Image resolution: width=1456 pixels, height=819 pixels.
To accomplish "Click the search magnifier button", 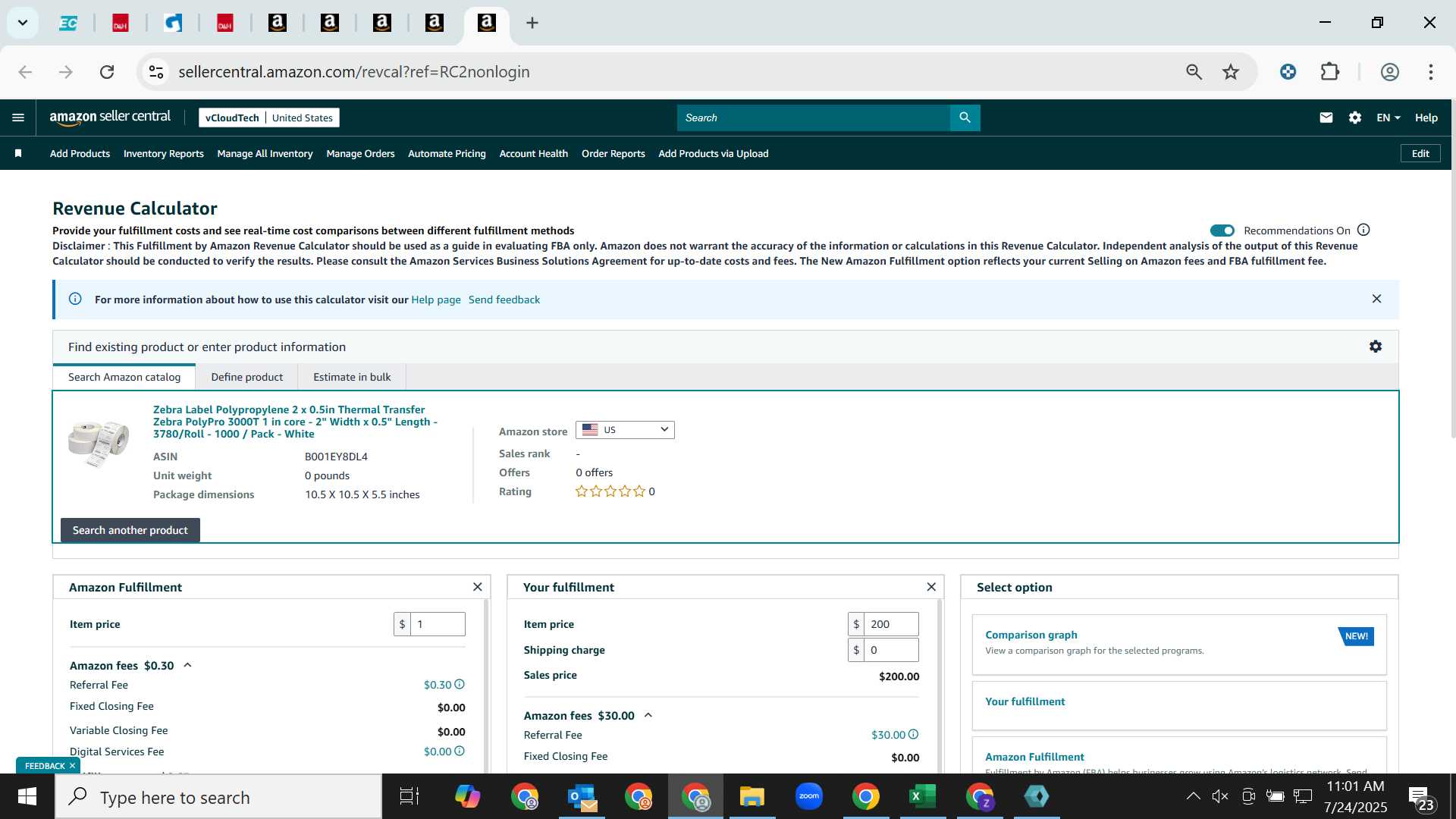I will coord(965,118).
